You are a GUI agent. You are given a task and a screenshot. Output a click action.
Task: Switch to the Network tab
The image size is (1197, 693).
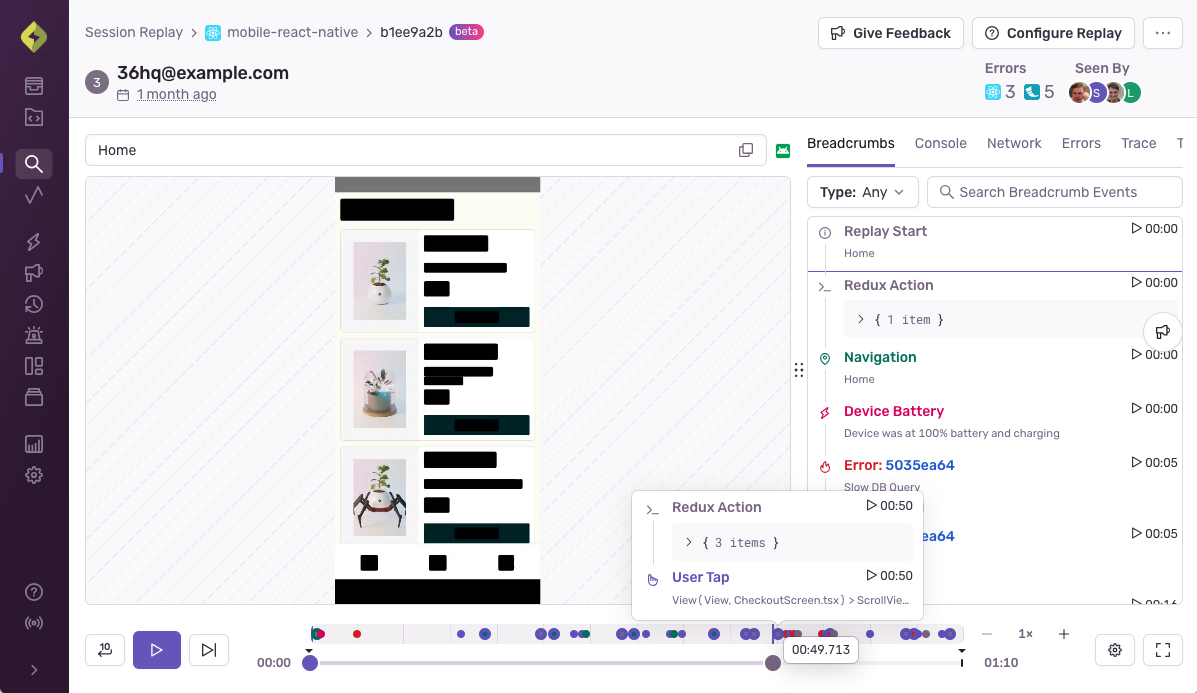click(x=1014, y=143)
